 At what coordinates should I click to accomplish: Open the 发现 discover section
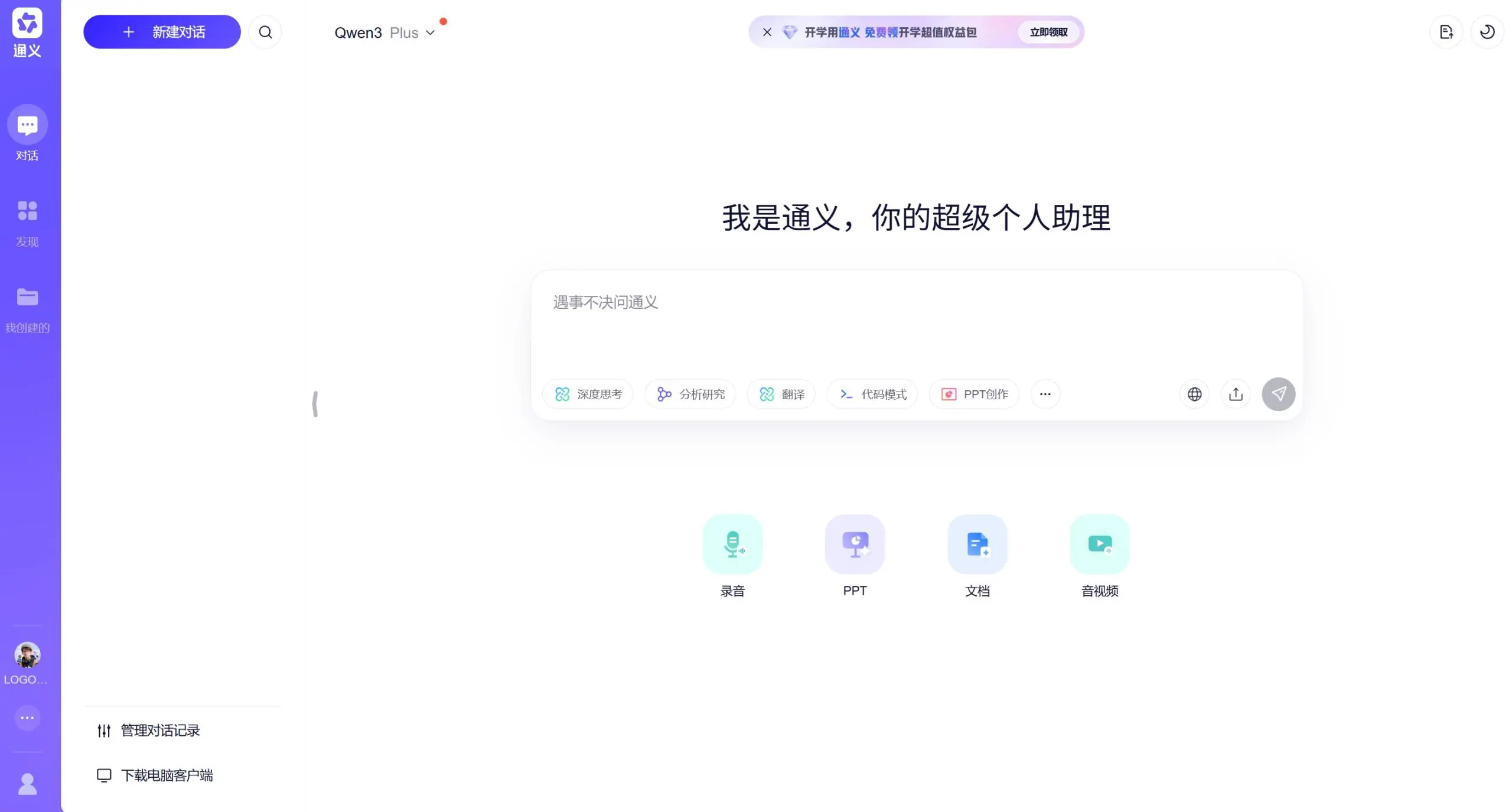tap(27, 223)
